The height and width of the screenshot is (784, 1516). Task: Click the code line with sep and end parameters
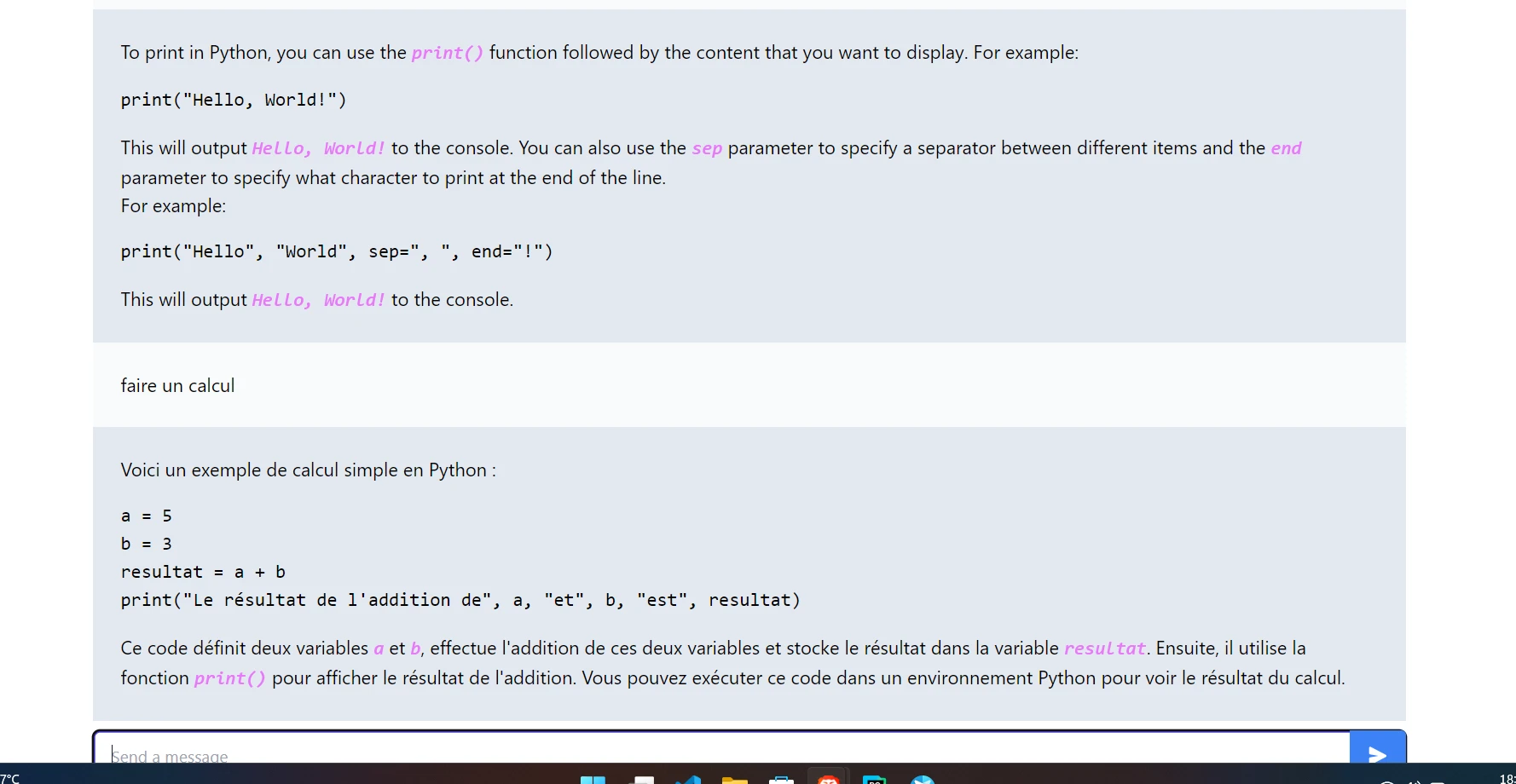point(337,252)
